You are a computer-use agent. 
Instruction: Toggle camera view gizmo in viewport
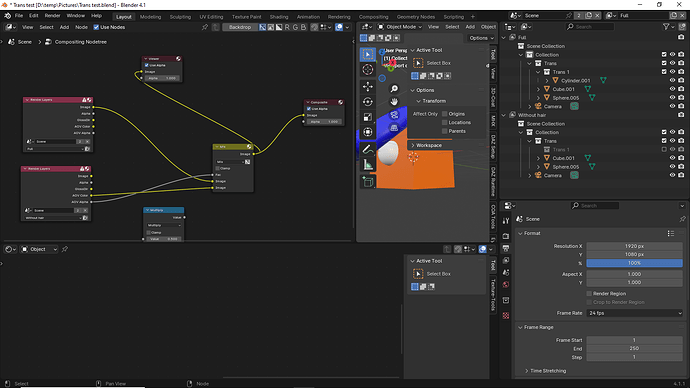coord(394,115)
